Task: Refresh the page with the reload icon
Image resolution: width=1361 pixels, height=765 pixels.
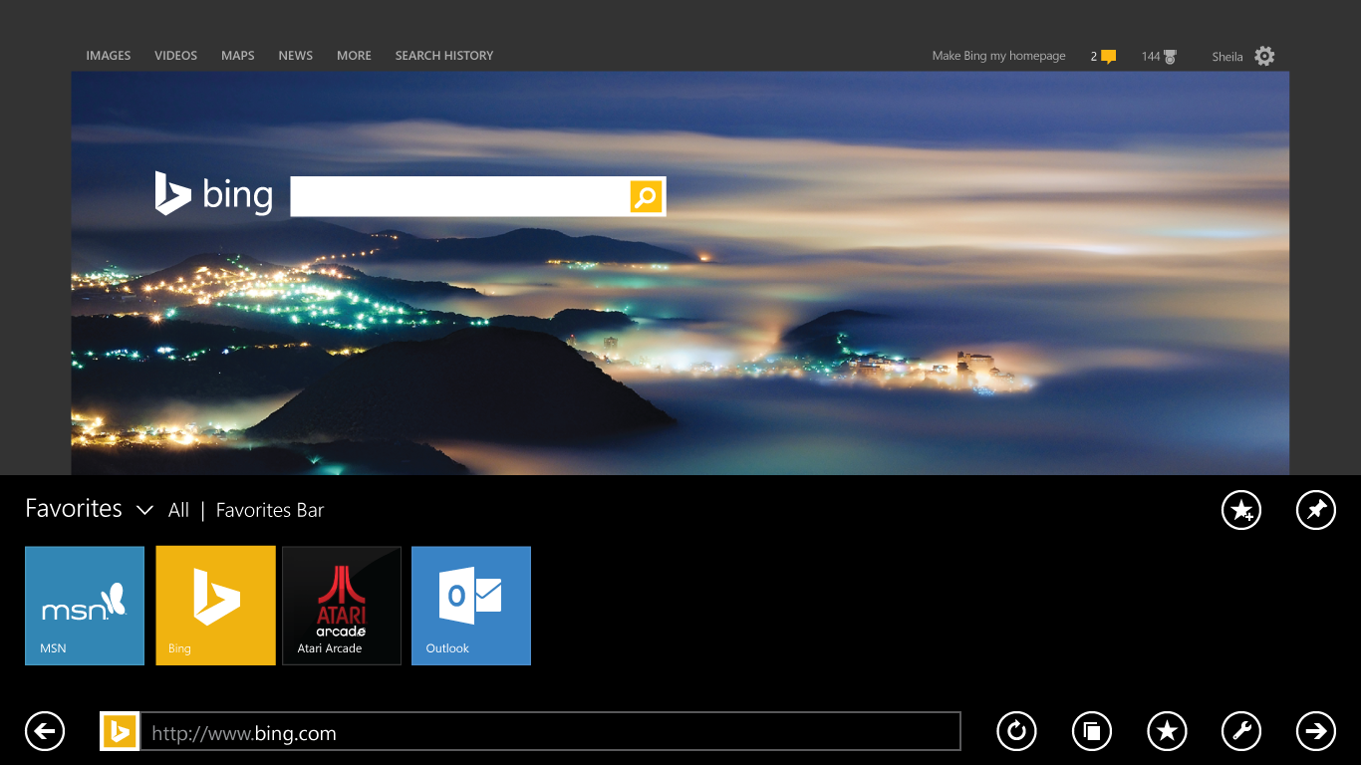Action: tap(1017, 731)
